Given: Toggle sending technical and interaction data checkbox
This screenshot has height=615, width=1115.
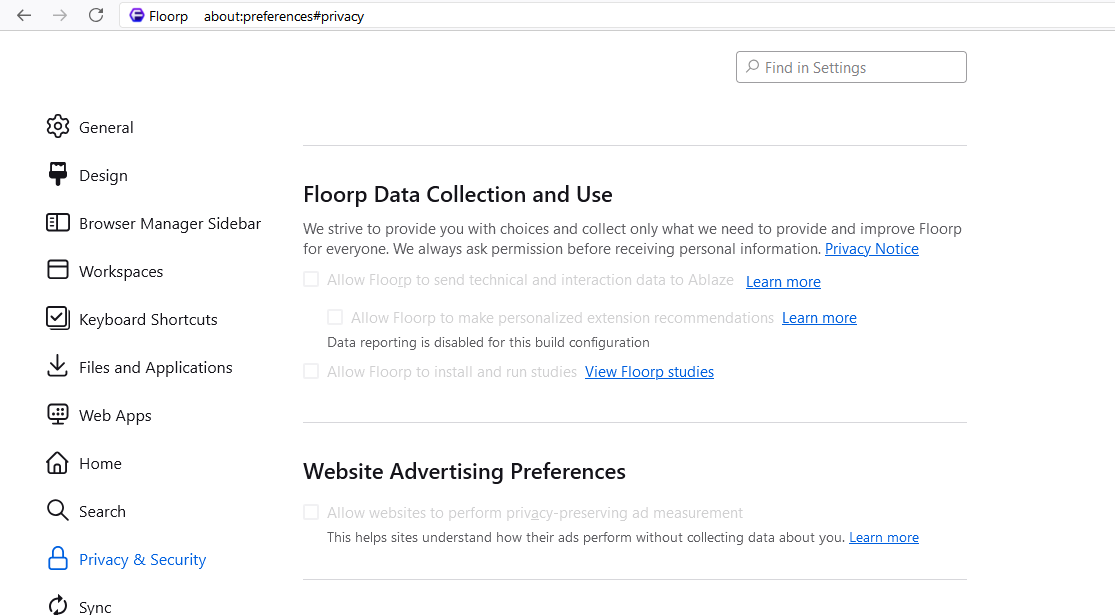Looking at the screenshot, I should pyautogui.click(x=311, y=280).
